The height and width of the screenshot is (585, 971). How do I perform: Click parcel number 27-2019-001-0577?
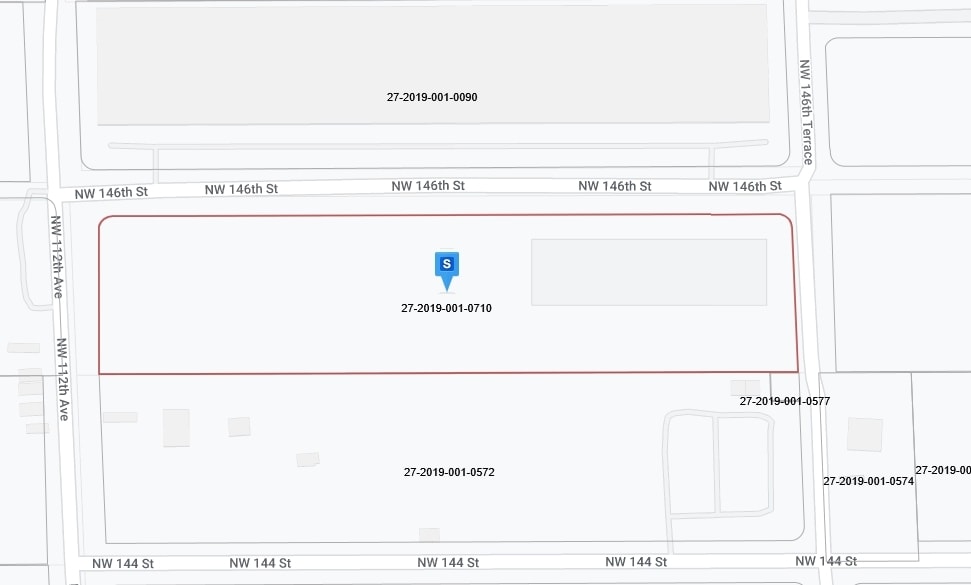(x=785, y=401)
